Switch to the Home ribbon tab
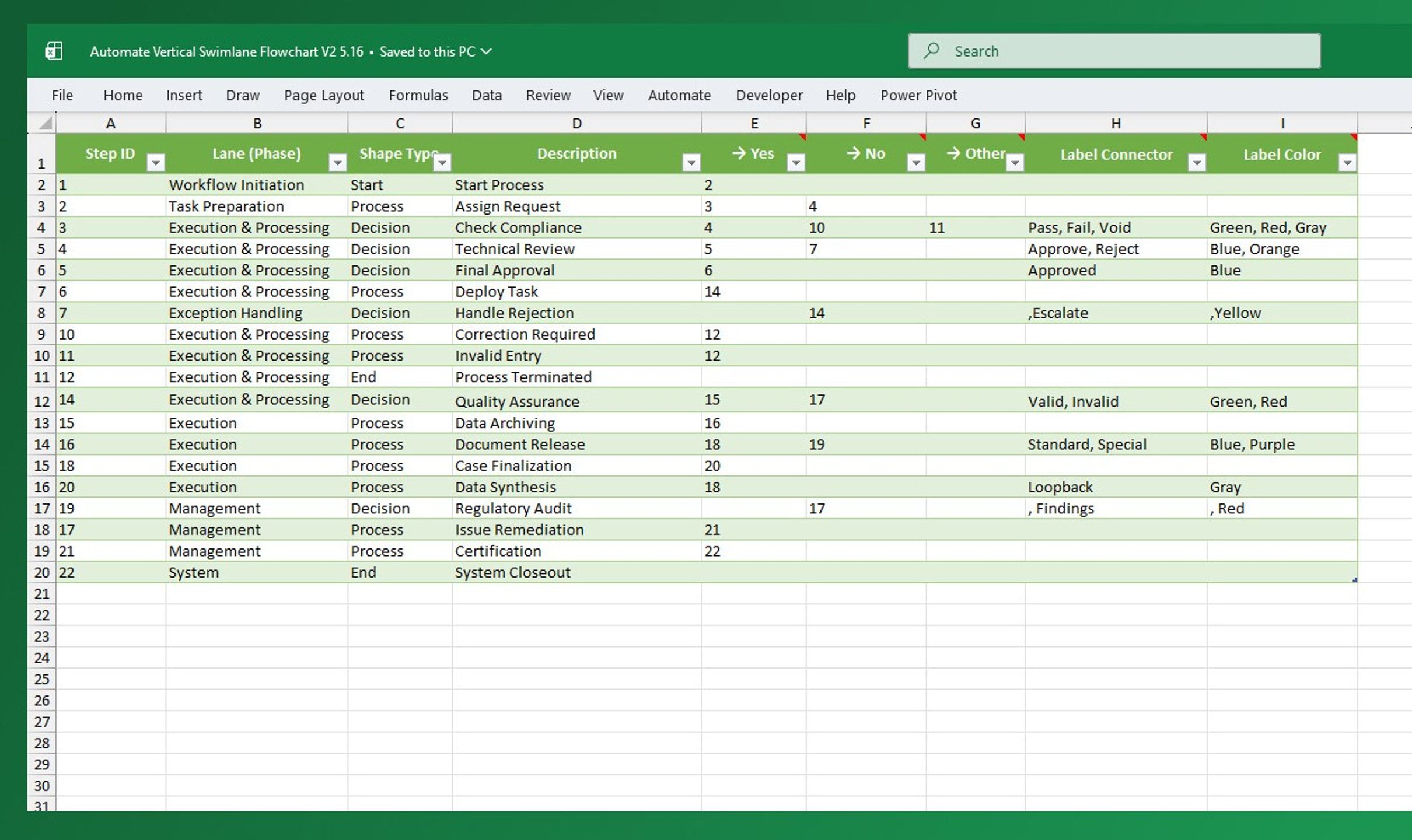The width and height of the screenshot is (1412, 840). (123, 95)
